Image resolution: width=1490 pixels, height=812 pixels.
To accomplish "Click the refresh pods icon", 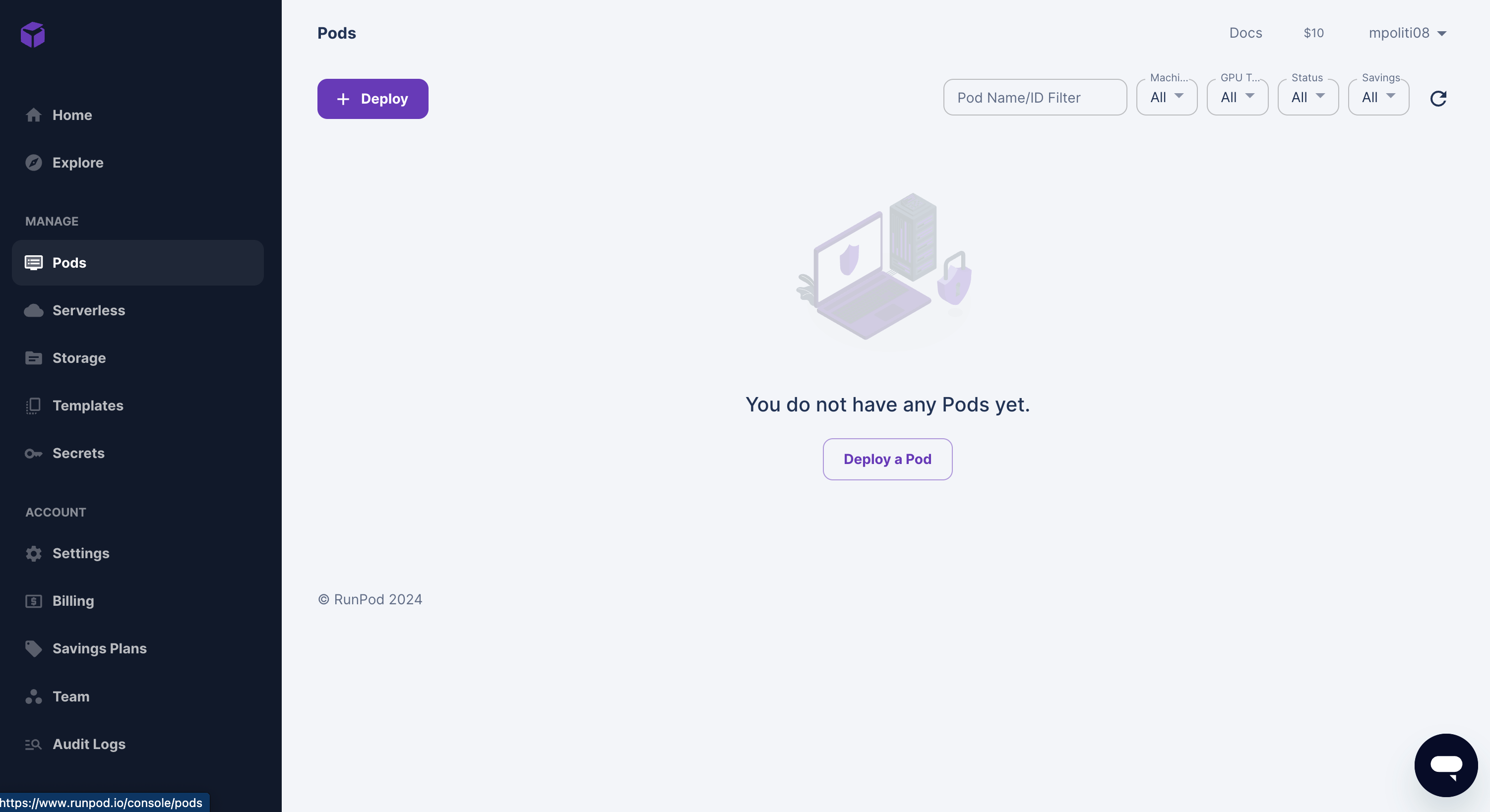I will point(1438,98).
